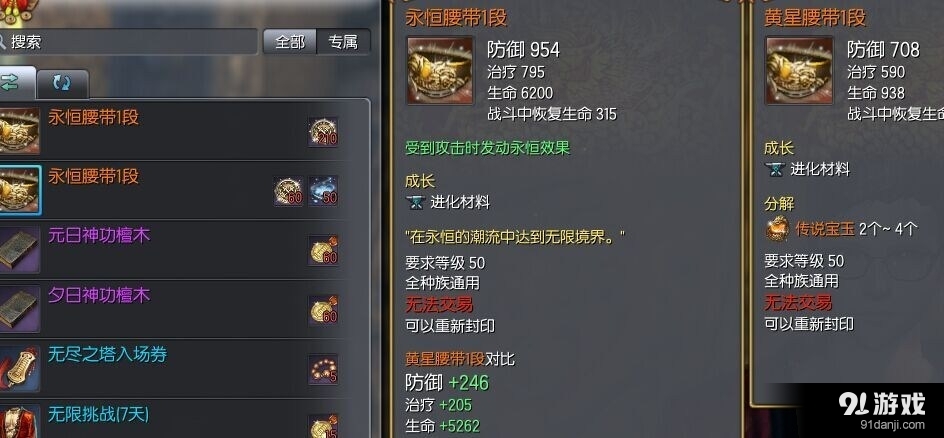Click the 无尽之塔入场券 scroll icon
Image resolution: width=944 pixels, height=438 pixels.
click(x=19, y=369)
